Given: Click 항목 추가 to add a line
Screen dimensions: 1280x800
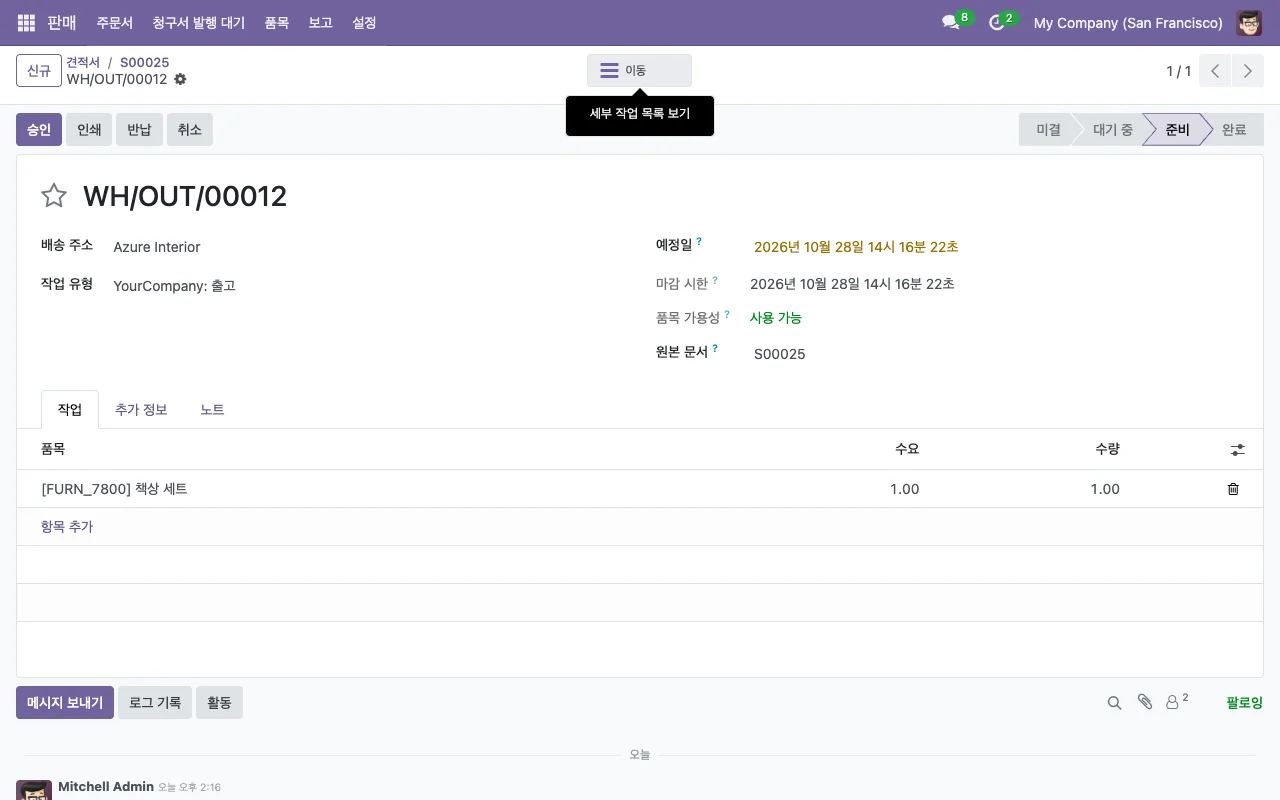Looking at the screenshot, I should 67,527.
